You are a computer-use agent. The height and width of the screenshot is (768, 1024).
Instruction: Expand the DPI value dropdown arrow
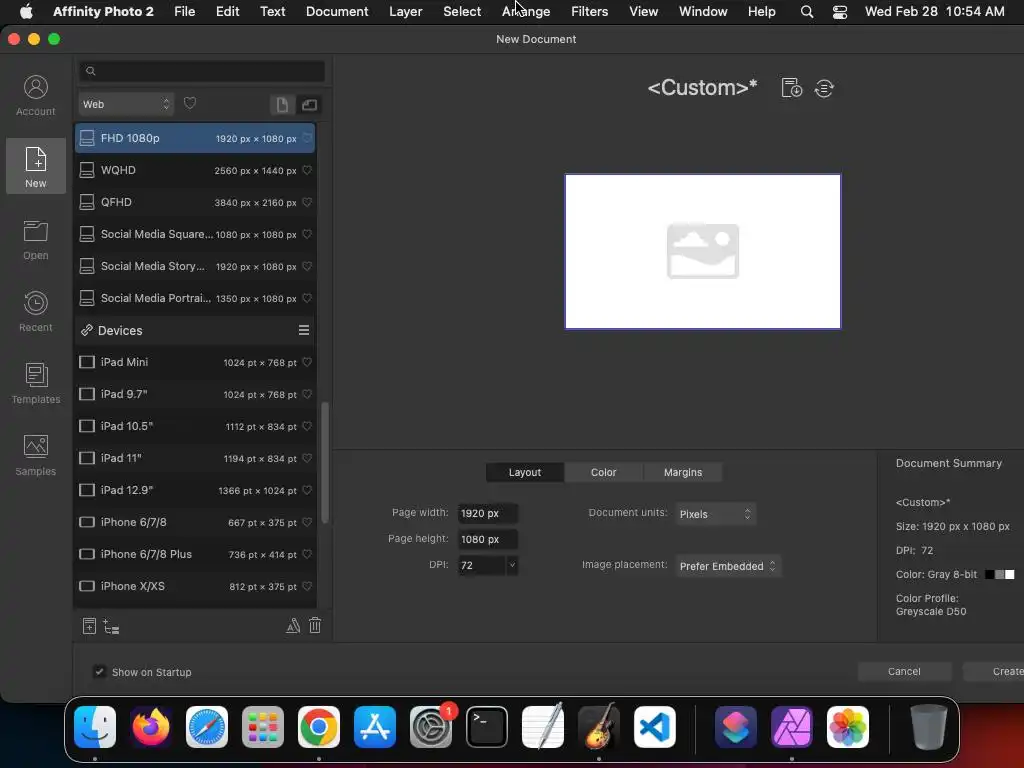click(512, 565)
